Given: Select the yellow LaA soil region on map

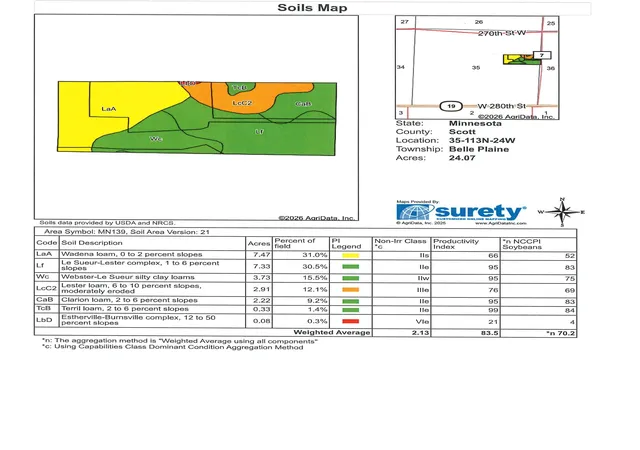Looking at the screenshot, I should 109,109.
